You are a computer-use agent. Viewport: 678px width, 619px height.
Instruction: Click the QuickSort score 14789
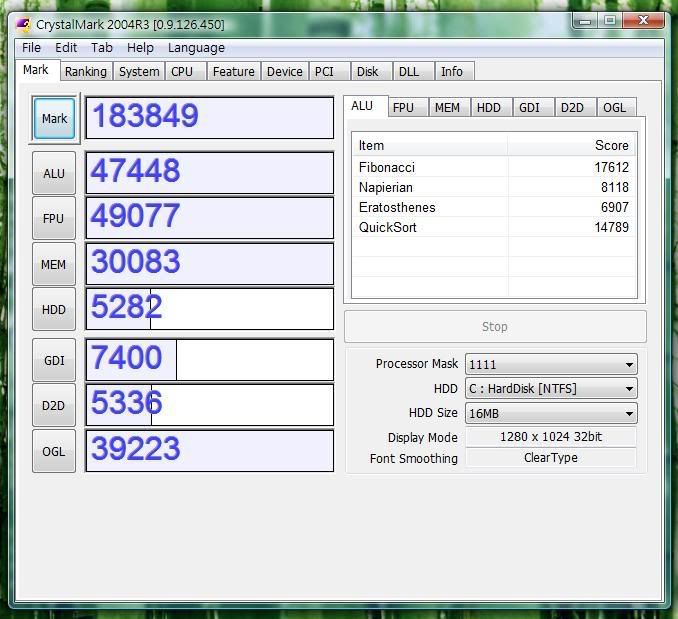[611, 227]
